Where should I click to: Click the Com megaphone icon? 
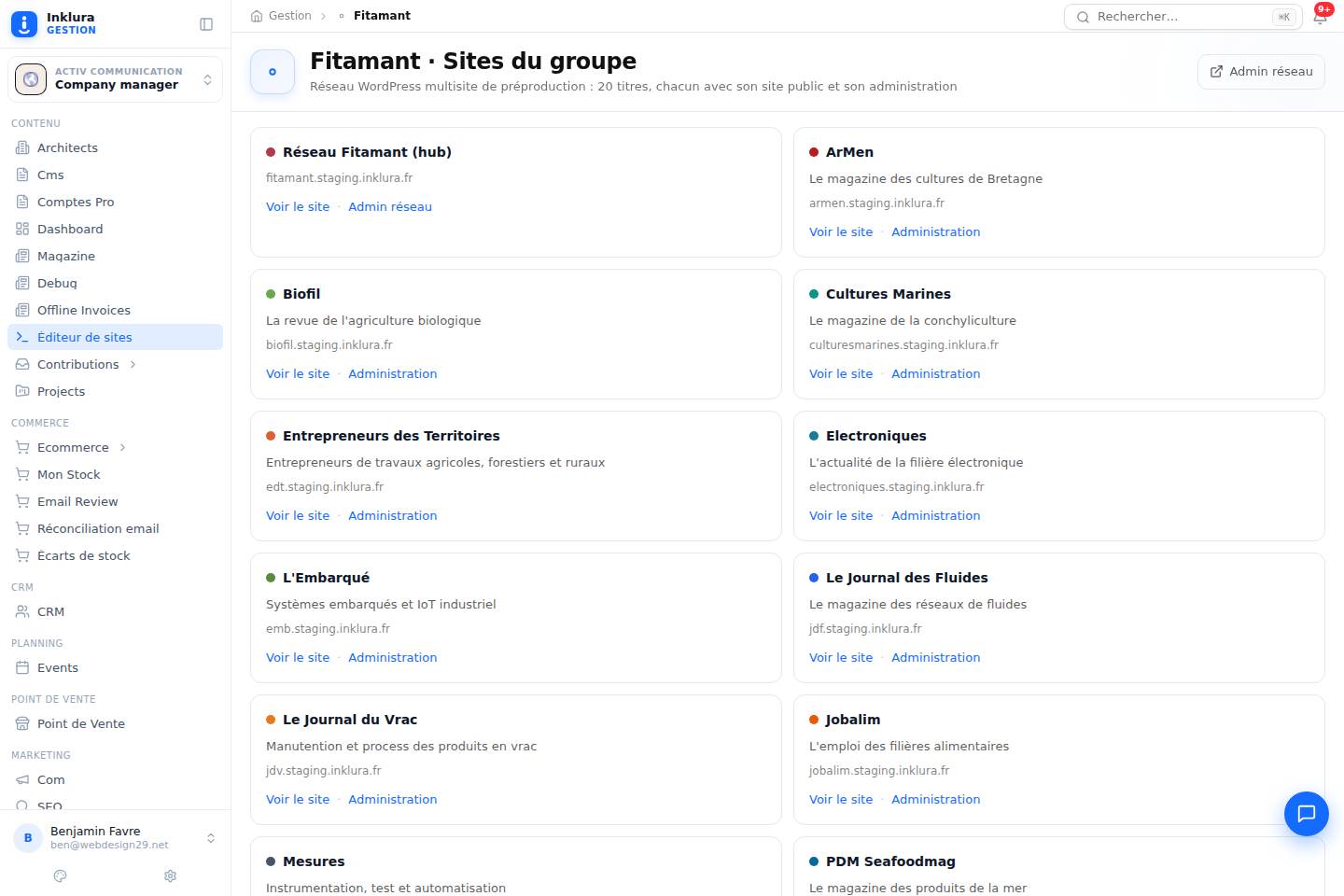pyautogui.click(x=22, y=779)
